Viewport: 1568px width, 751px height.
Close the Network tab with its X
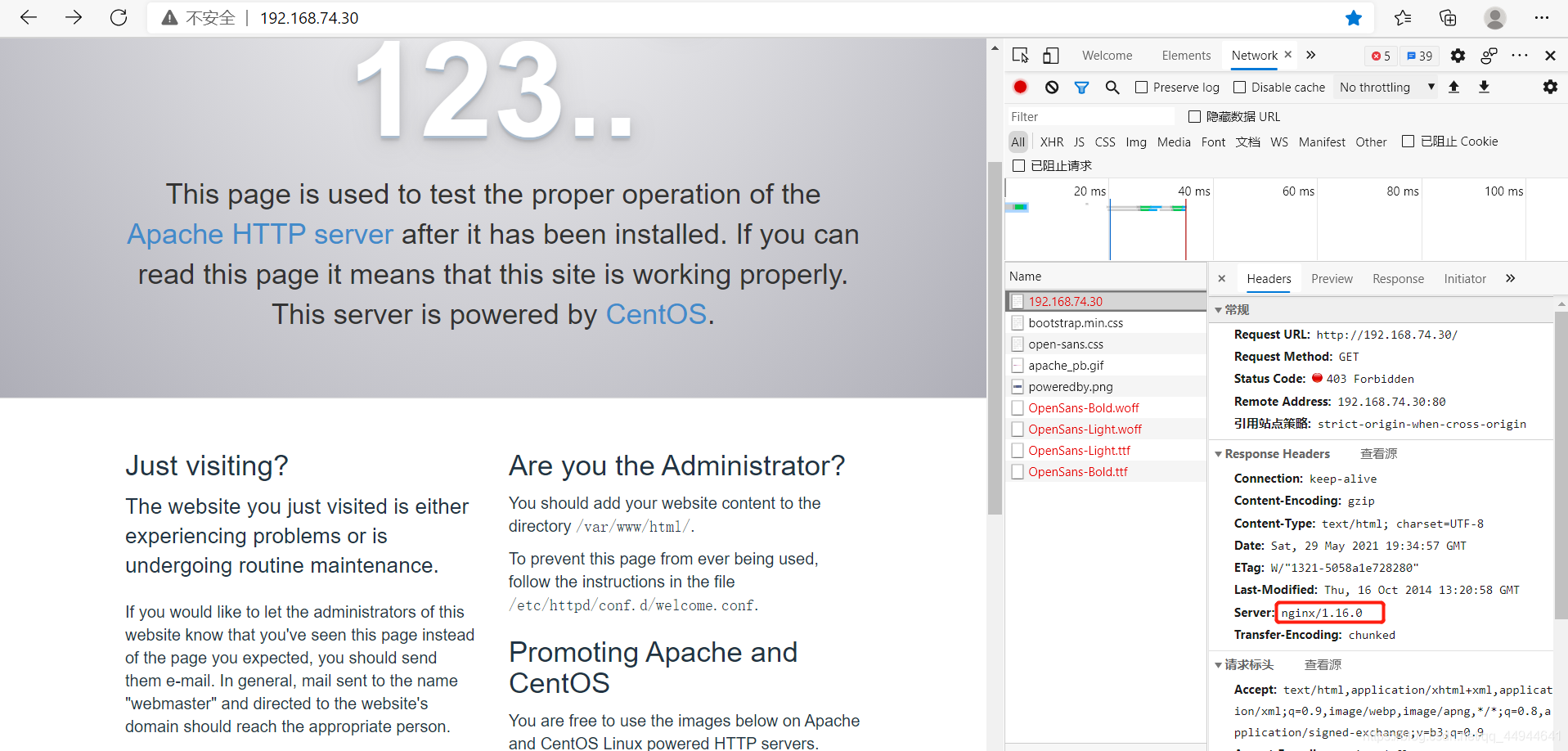pyautogui.click(x=1287, y=54)
